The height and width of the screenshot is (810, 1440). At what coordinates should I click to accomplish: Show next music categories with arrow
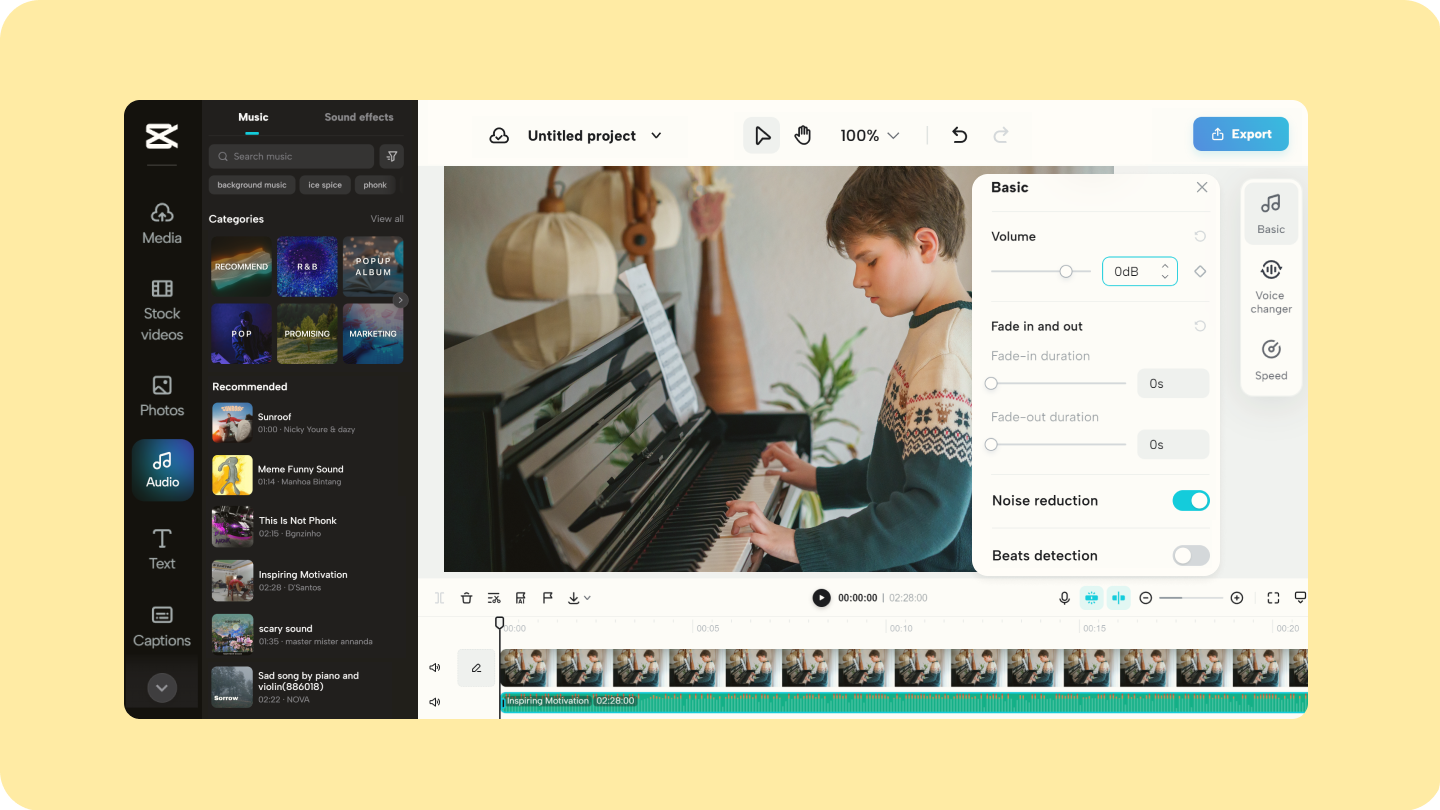(x=401, y=300)
